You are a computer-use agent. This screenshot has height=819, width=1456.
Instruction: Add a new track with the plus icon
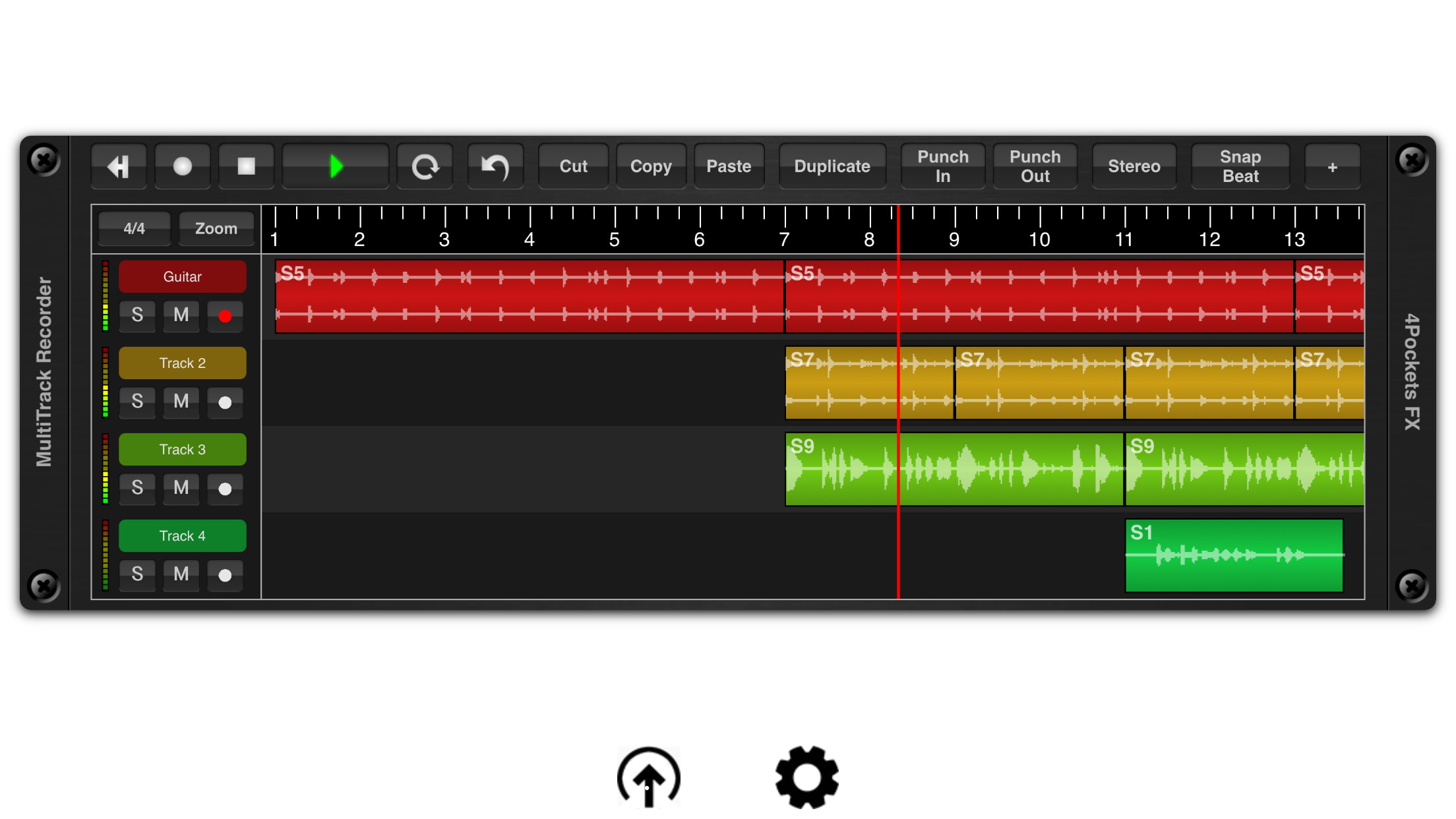click(x=1333, y=166)
